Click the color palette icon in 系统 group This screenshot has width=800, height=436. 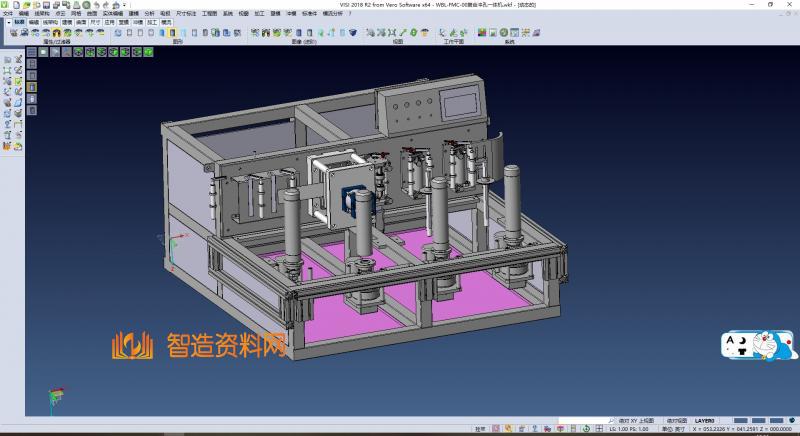[x=481, y=33]
